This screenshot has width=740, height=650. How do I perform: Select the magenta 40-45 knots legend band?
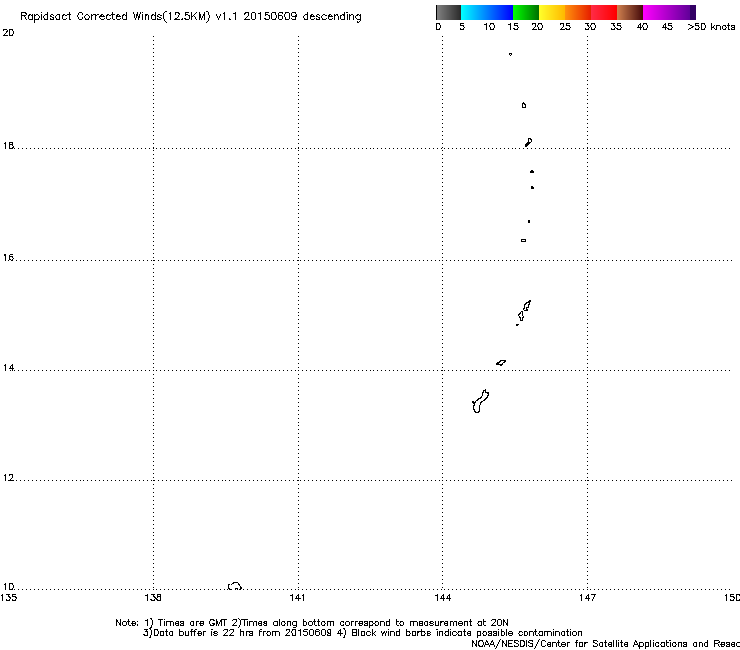656,12
